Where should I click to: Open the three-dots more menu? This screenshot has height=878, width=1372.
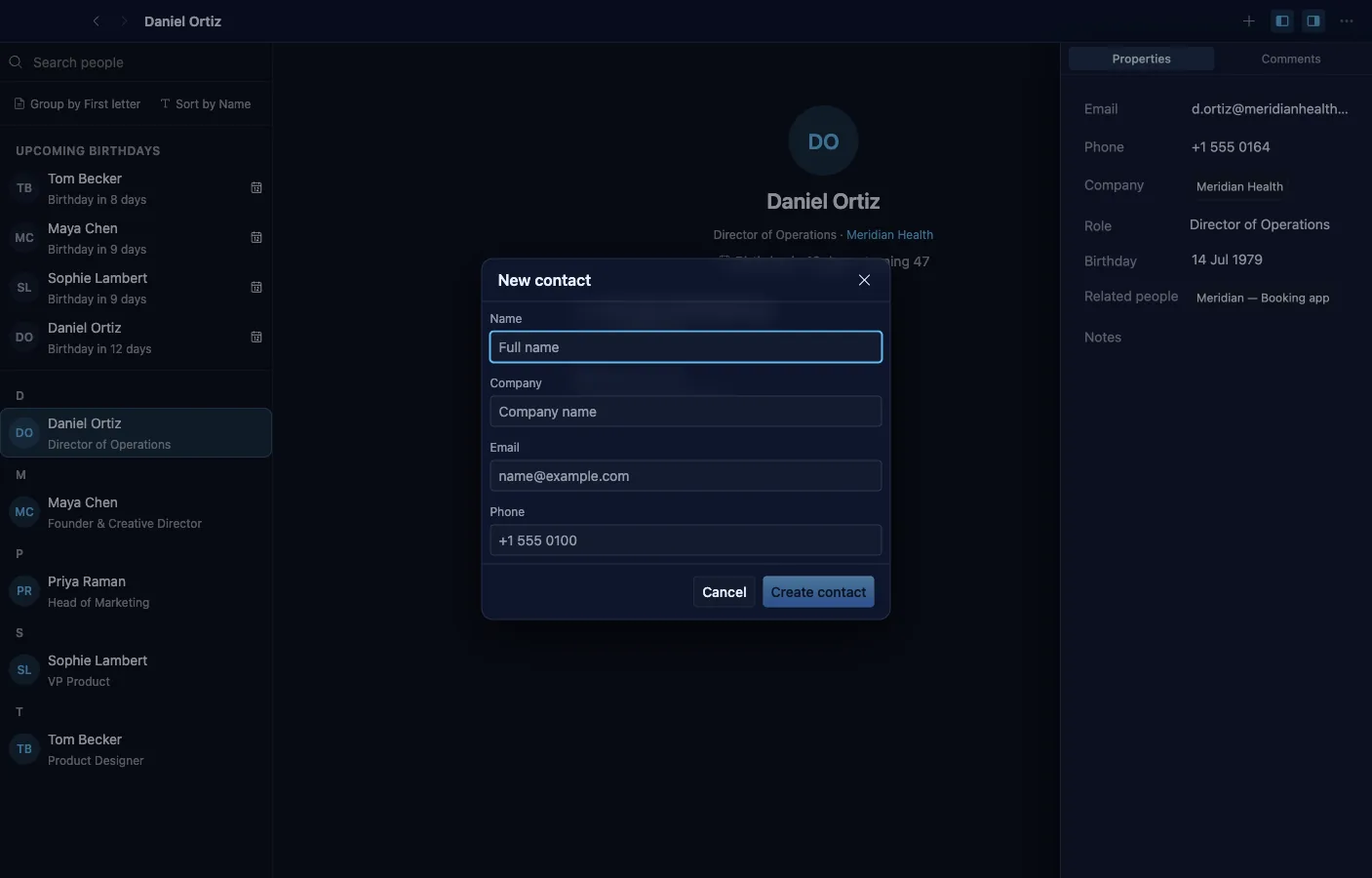(x=1347, y=20)
